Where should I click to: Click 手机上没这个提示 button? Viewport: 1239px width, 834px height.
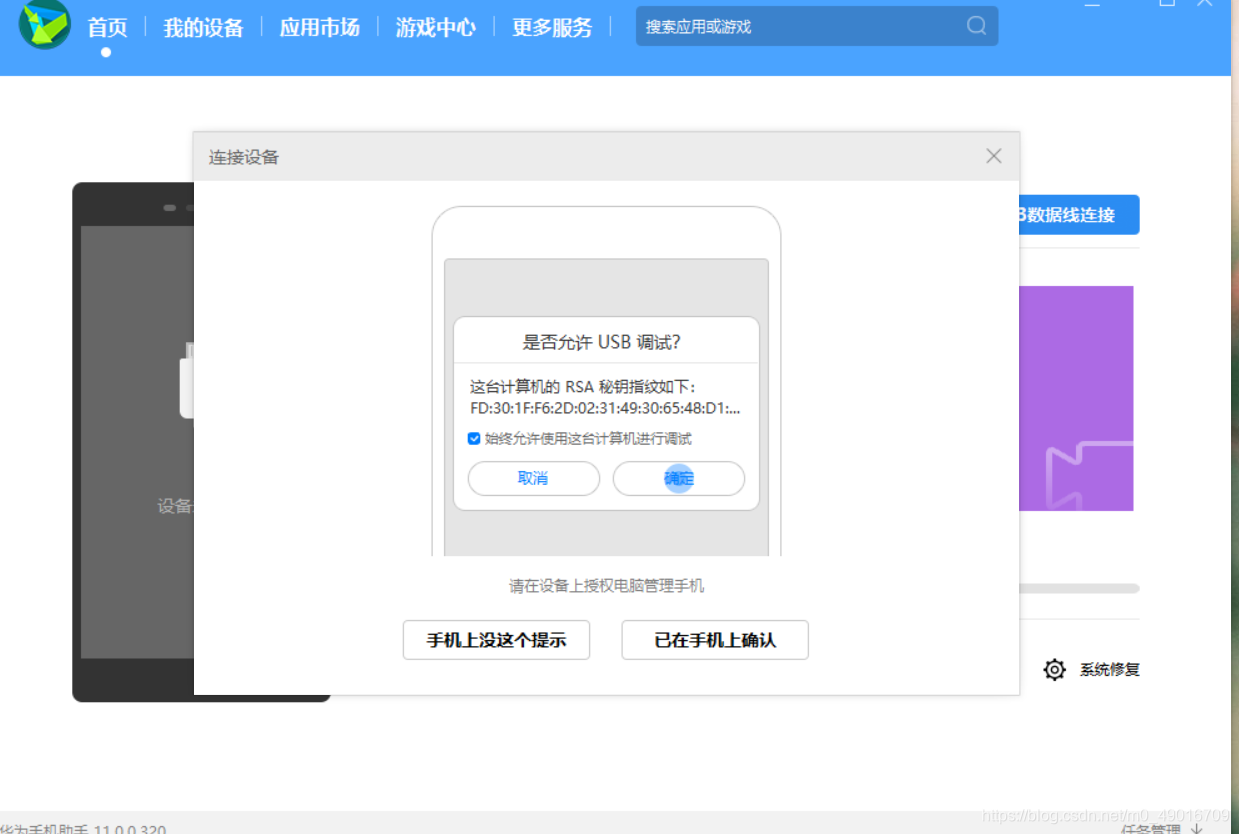(496, 640)
